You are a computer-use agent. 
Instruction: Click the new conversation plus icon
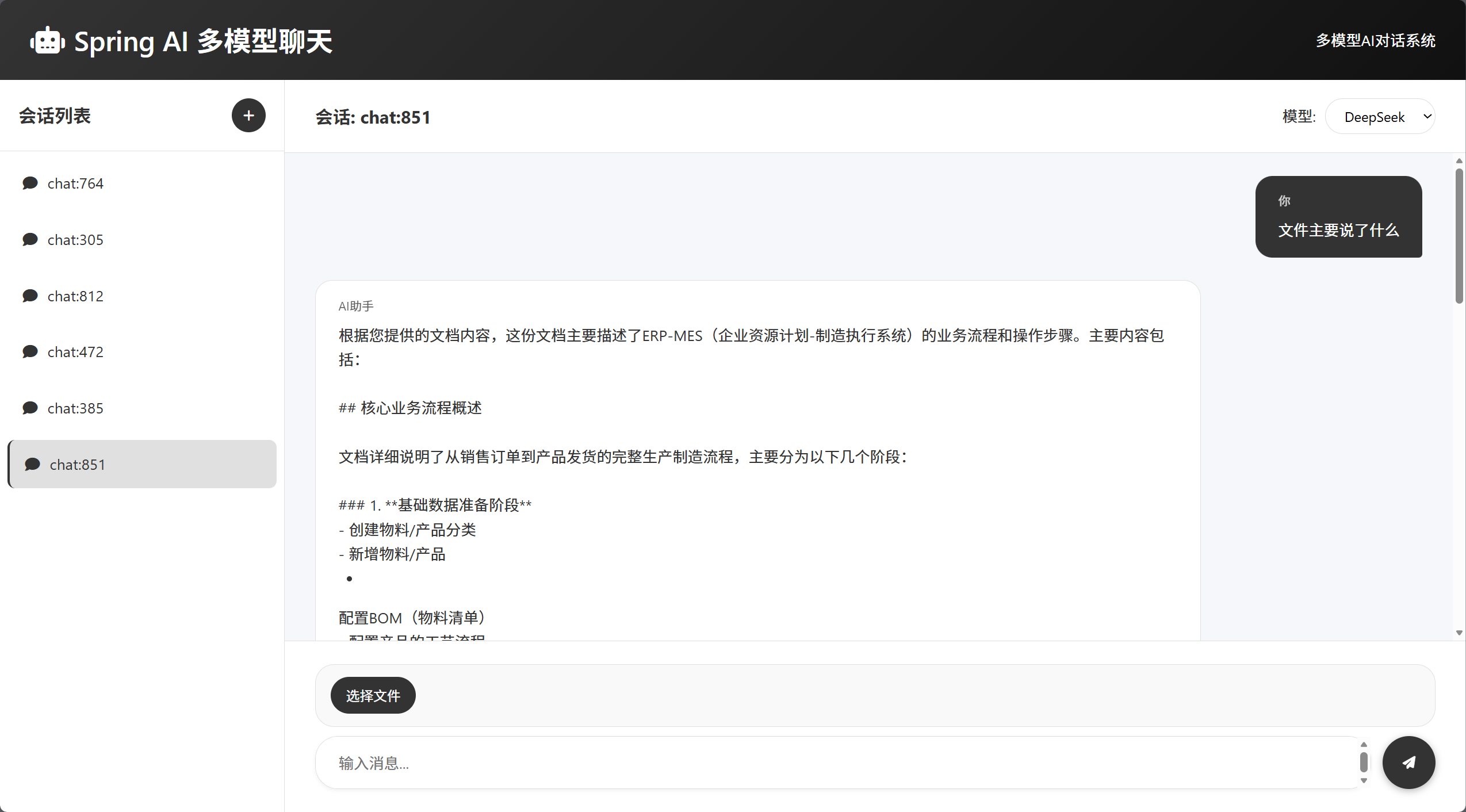click(248, 115)
